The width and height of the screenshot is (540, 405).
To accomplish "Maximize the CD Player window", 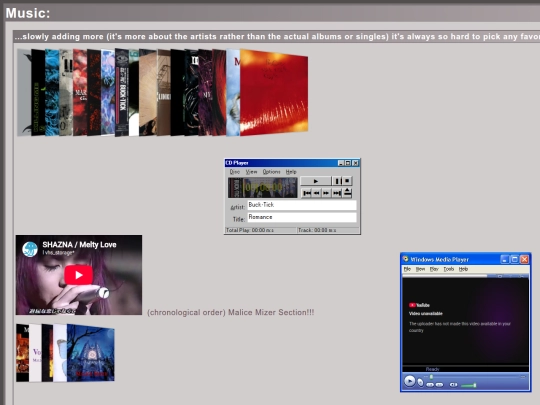I will (348, 163).
